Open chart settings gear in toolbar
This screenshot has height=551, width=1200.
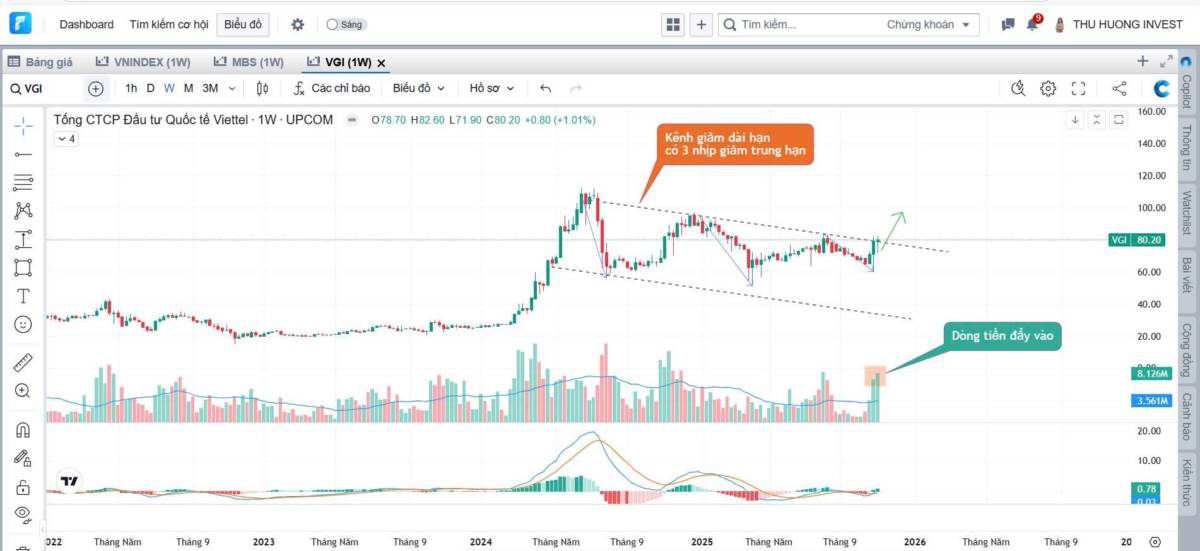(1048, 88)
